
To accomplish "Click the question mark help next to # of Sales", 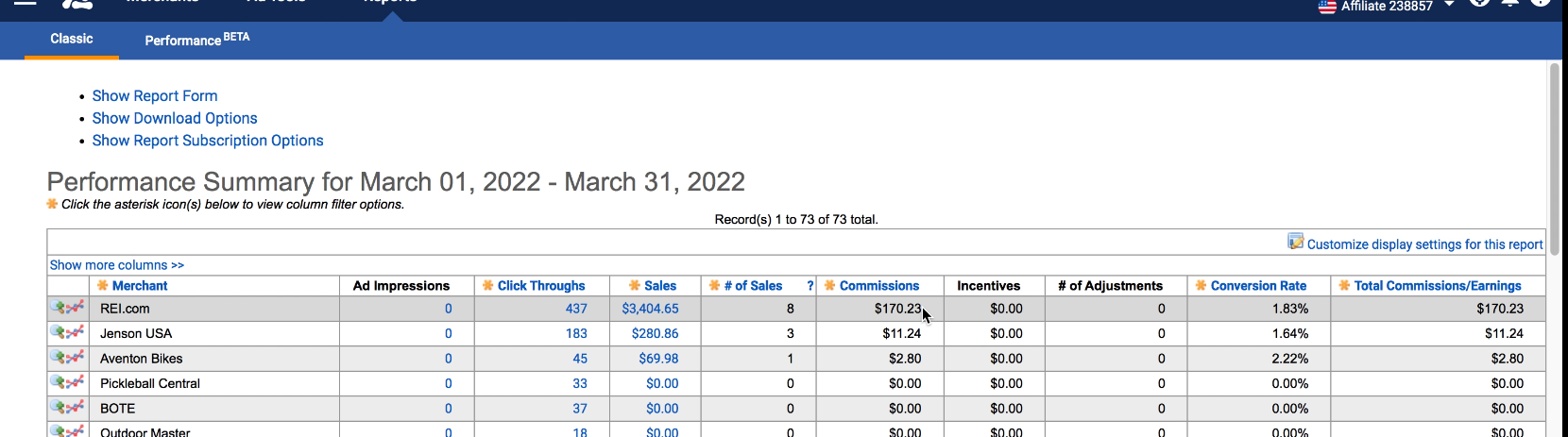I will 810,286.
